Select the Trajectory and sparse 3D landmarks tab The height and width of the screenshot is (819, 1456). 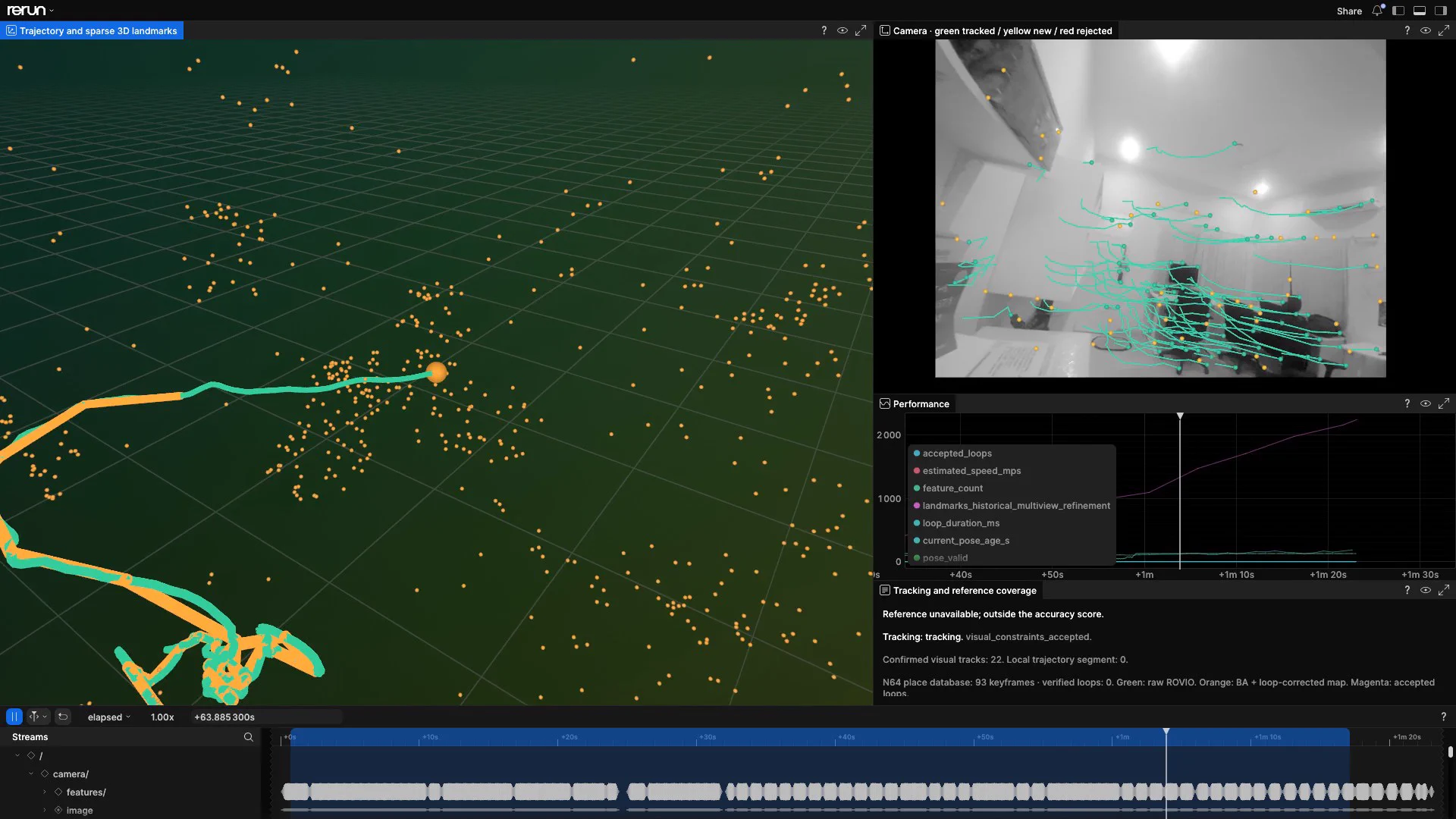pyautogui.click(x=92, y=31)
